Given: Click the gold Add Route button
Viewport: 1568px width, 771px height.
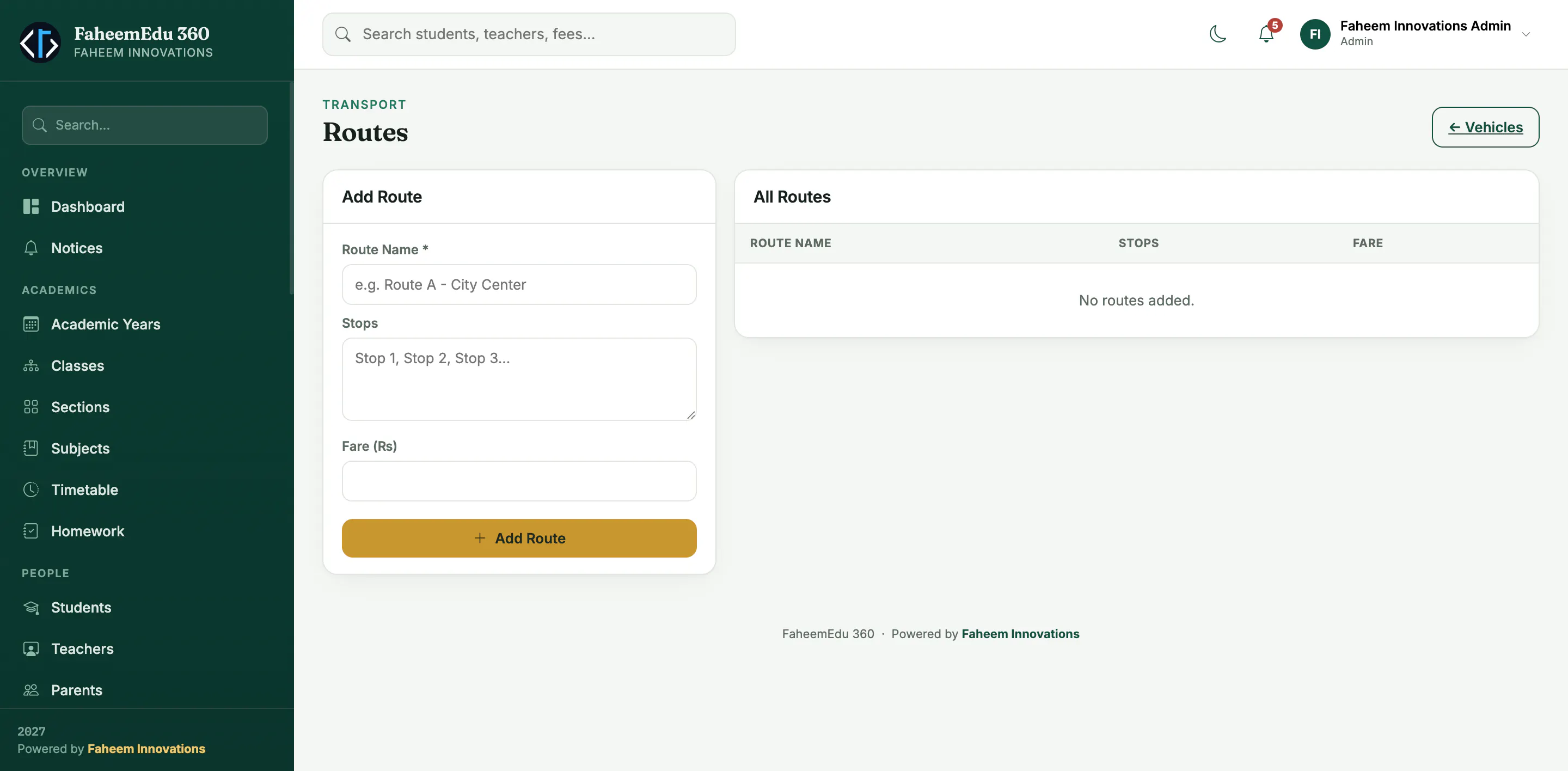Looking at the screenshot, I should (519, 538).
